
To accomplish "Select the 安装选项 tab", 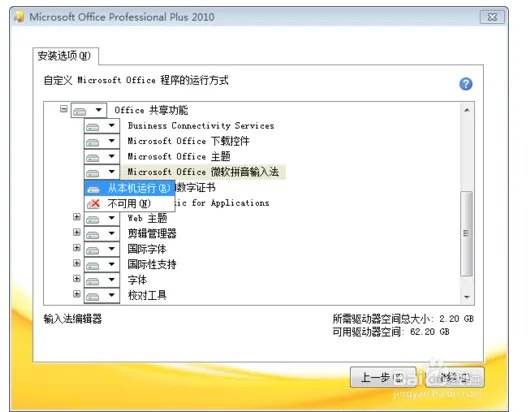I will click(x=65, y=56).
